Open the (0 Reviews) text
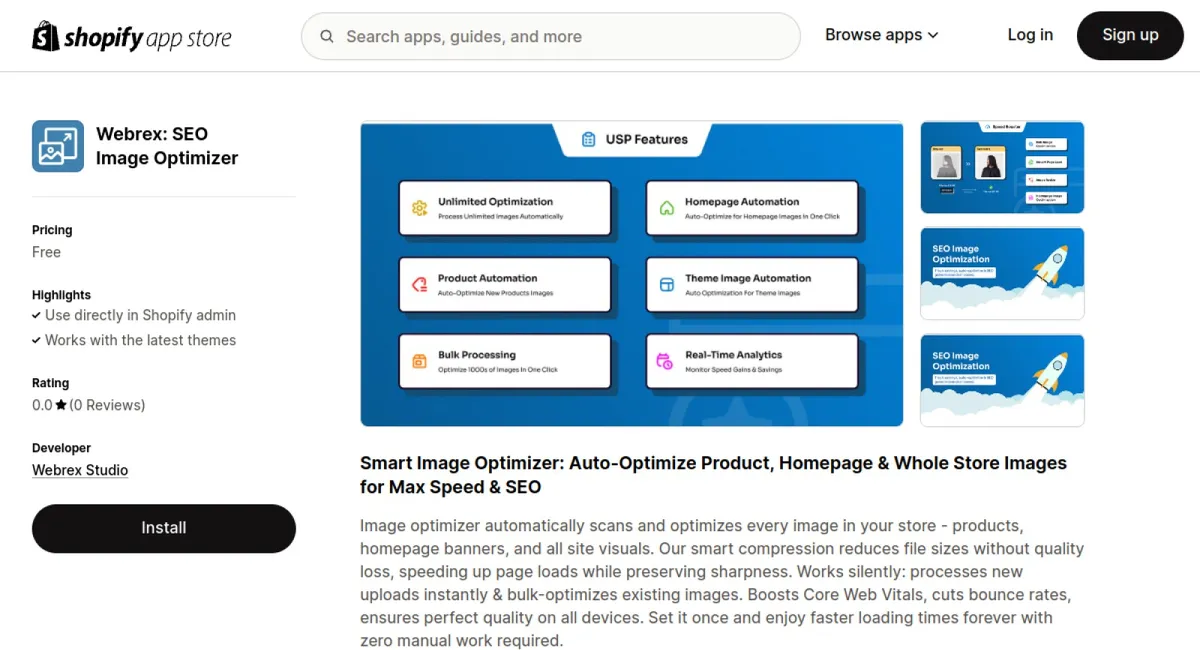1200x650 pixels. 107,405
